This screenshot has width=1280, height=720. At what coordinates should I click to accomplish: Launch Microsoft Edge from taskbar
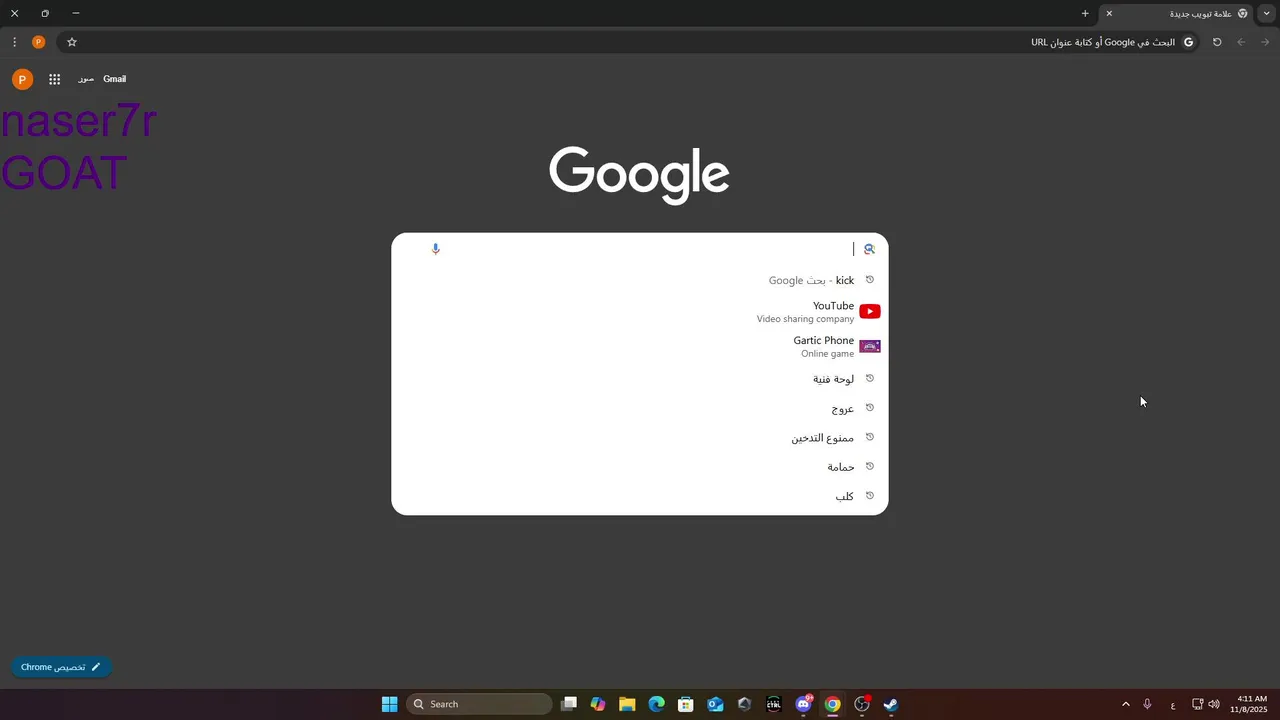(x=657, y=704)
